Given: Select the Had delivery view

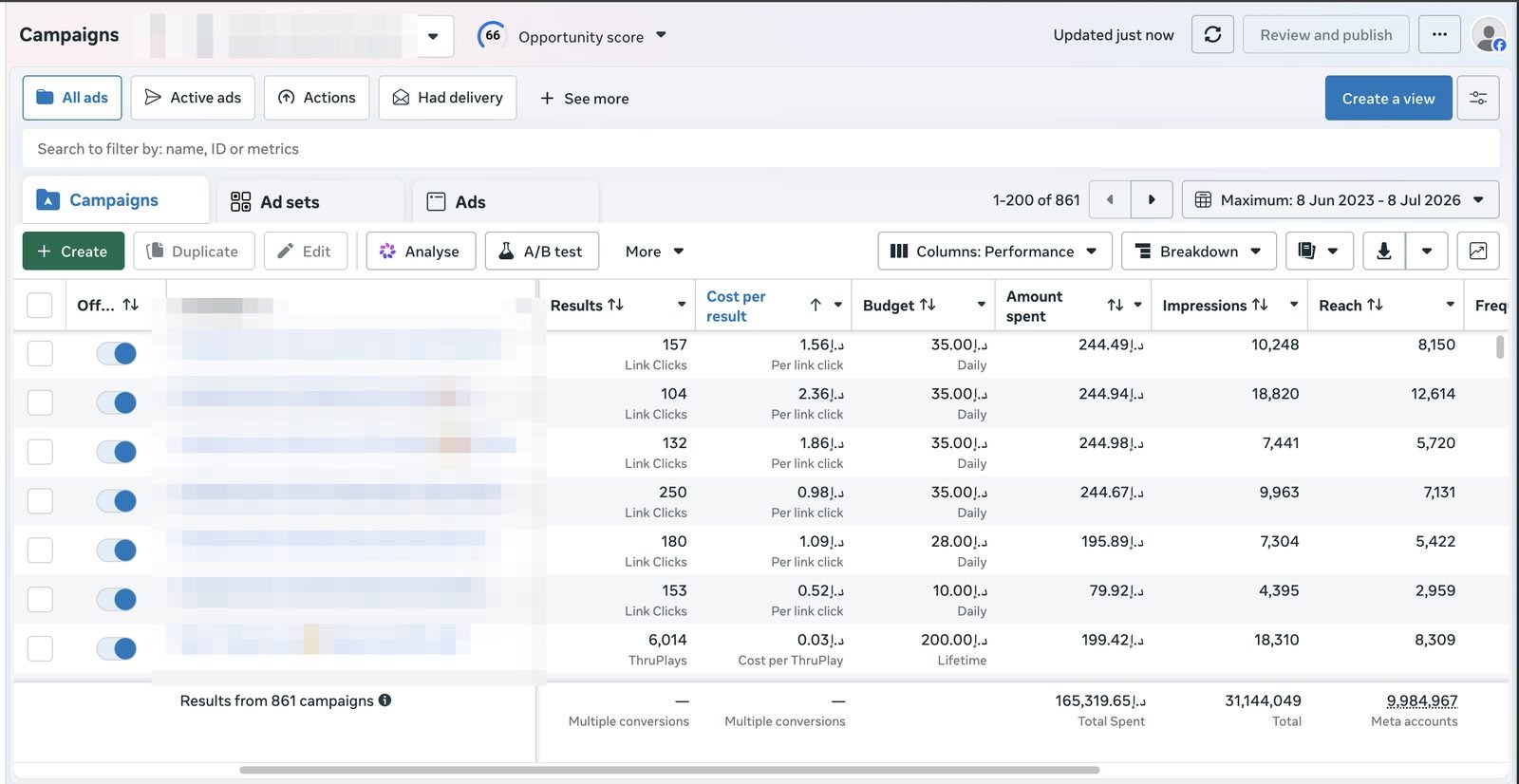Looking at the screenshot, I should 447,98.
